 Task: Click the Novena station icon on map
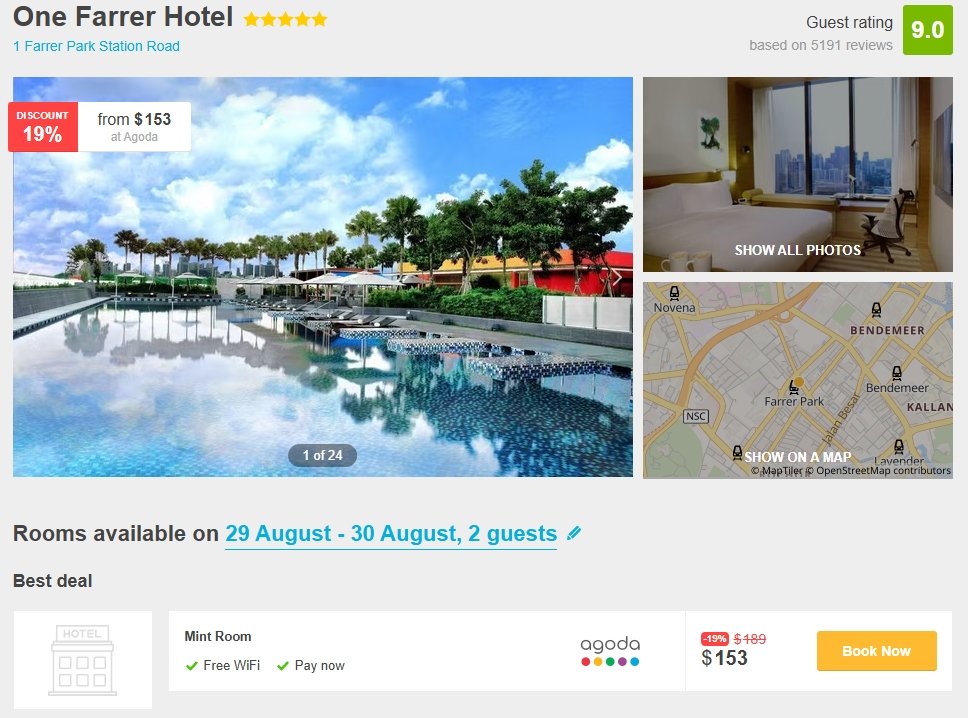point(674,293)
